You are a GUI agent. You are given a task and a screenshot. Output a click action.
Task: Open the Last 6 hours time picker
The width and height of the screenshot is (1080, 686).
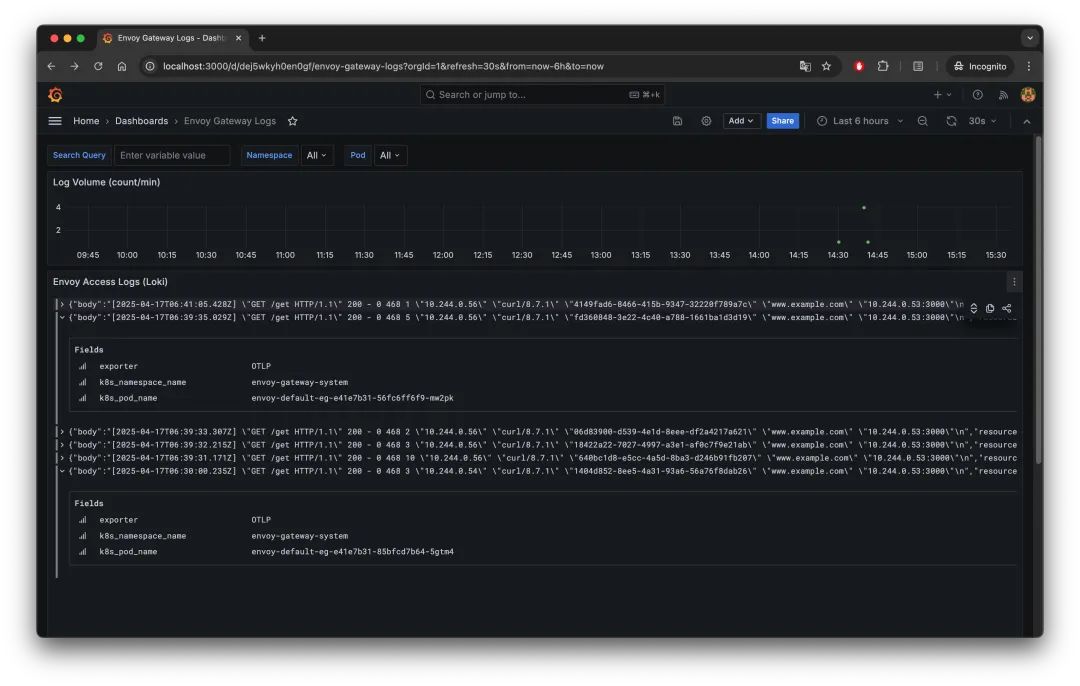coord(860,121)
